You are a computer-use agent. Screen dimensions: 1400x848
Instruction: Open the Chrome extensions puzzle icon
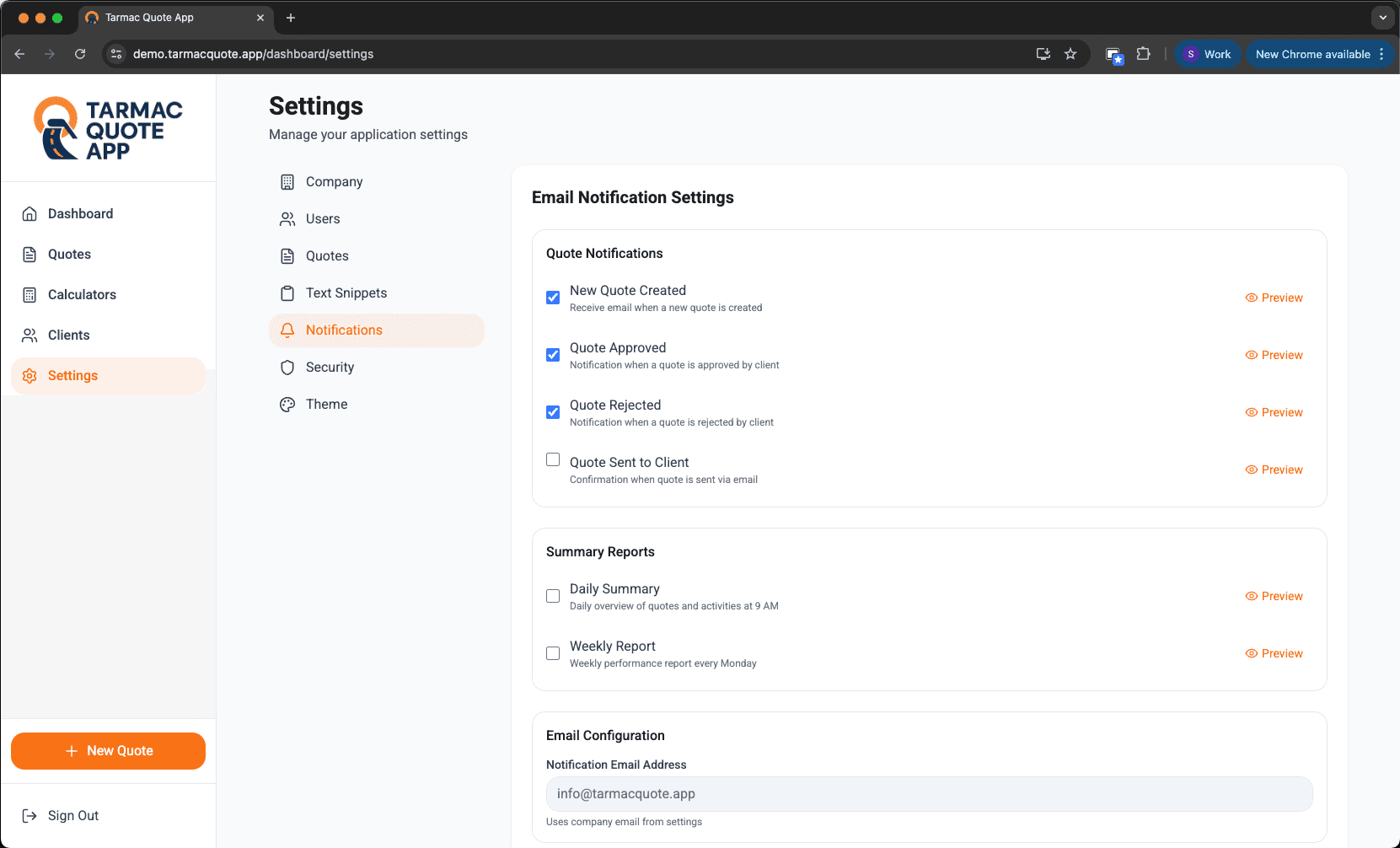(x=1143, y=54)
